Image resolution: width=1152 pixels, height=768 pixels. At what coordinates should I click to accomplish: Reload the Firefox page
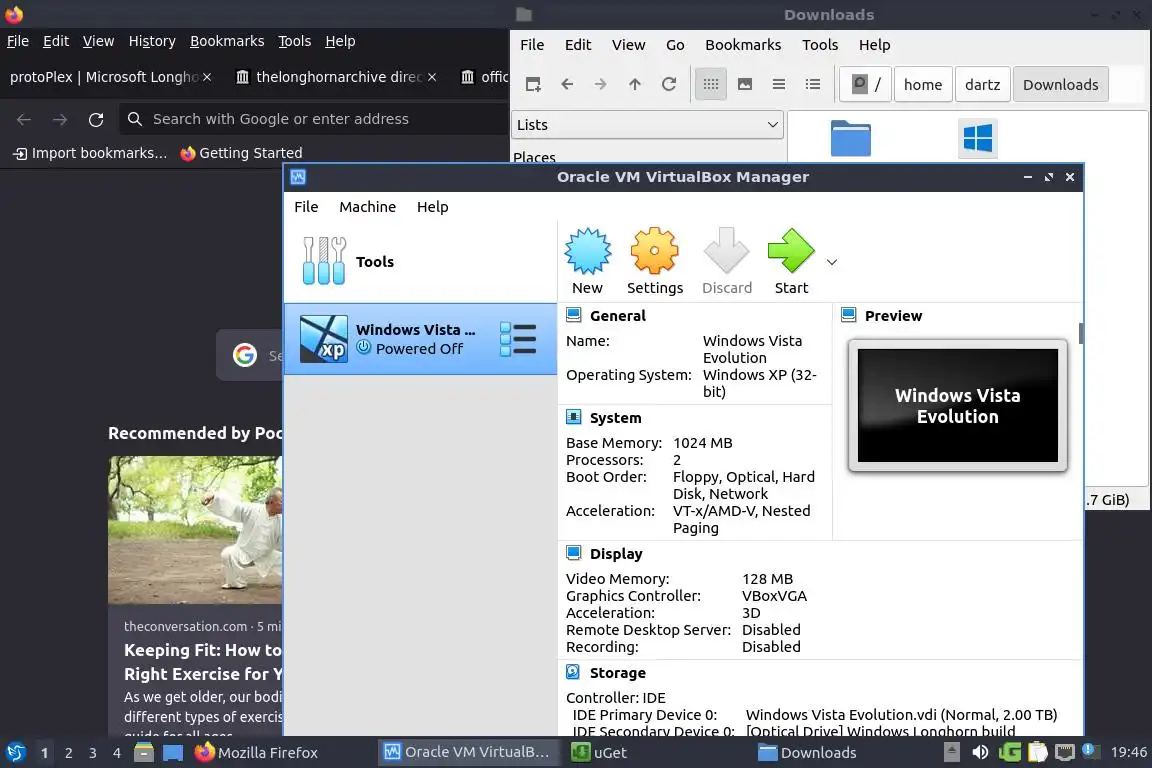(96, 119)
